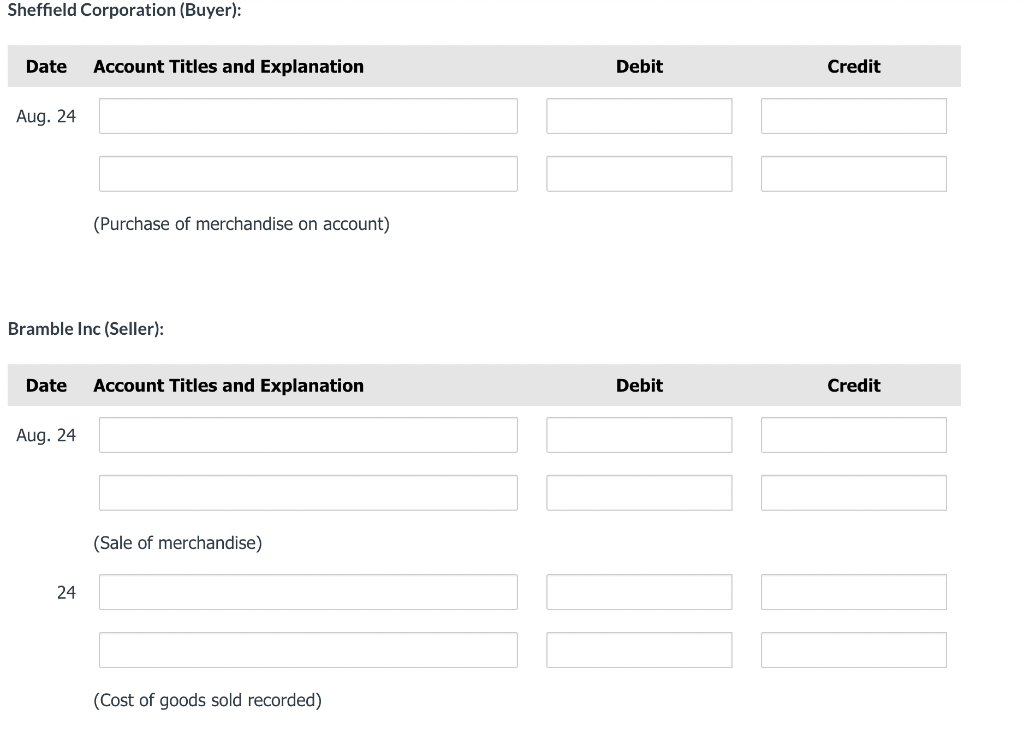Select Sheffield's second account title field

coord(308,174)
